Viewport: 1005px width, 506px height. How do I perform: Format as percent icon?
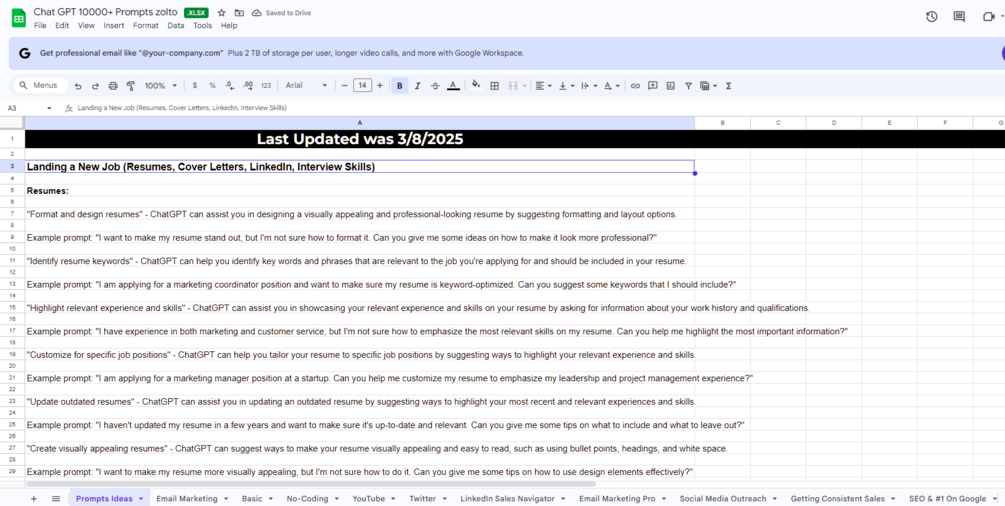(212, 85)
